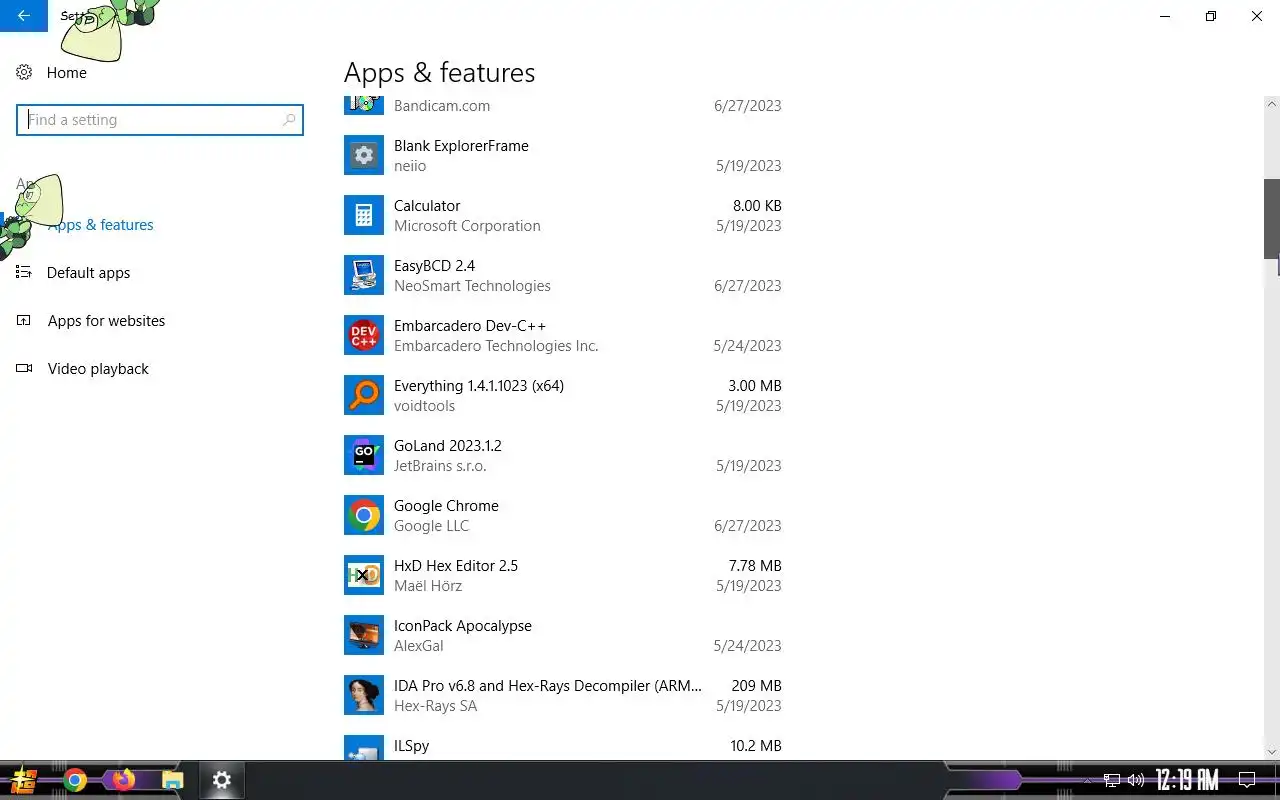
Task: Click the Google Chrome icon in apps list
Action: tap(364, 515)
